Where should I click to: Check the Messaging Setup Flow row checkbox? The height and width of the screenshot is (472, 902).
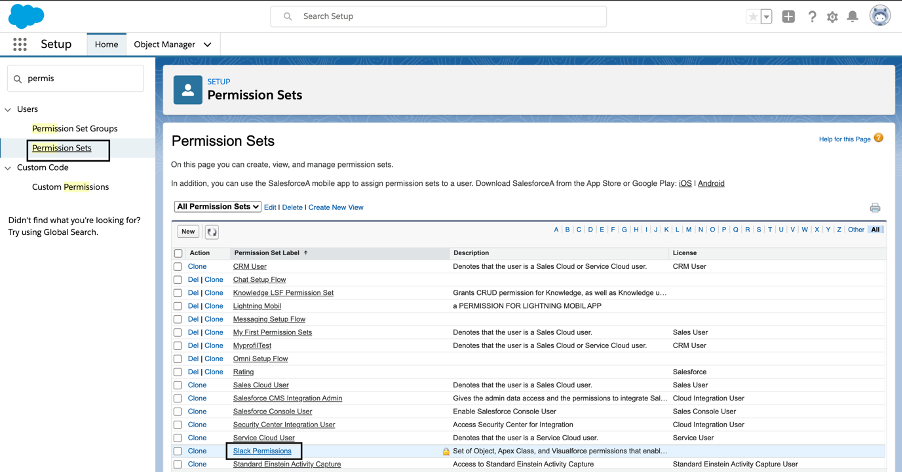[178, 320]
